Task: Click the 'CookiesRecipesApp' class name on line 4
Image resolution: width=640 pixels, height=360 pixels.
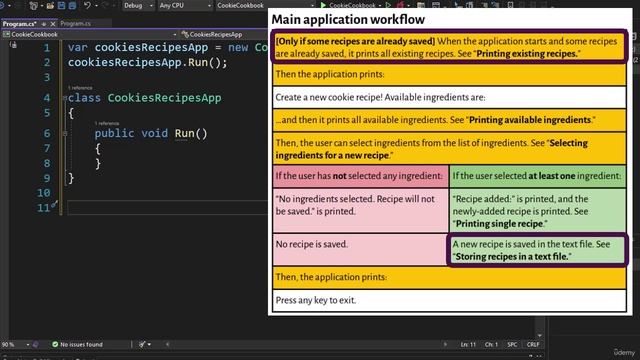Action: coord(164,98)
